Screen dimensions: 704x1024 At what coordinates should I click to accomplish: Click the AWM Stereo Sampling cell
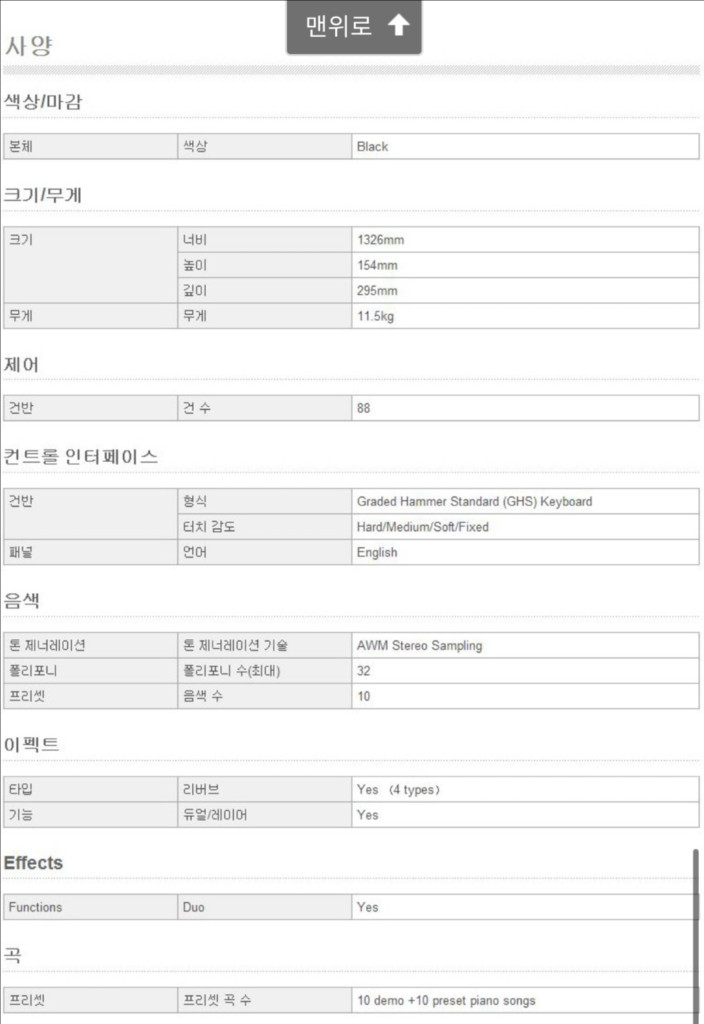point(419,645)
